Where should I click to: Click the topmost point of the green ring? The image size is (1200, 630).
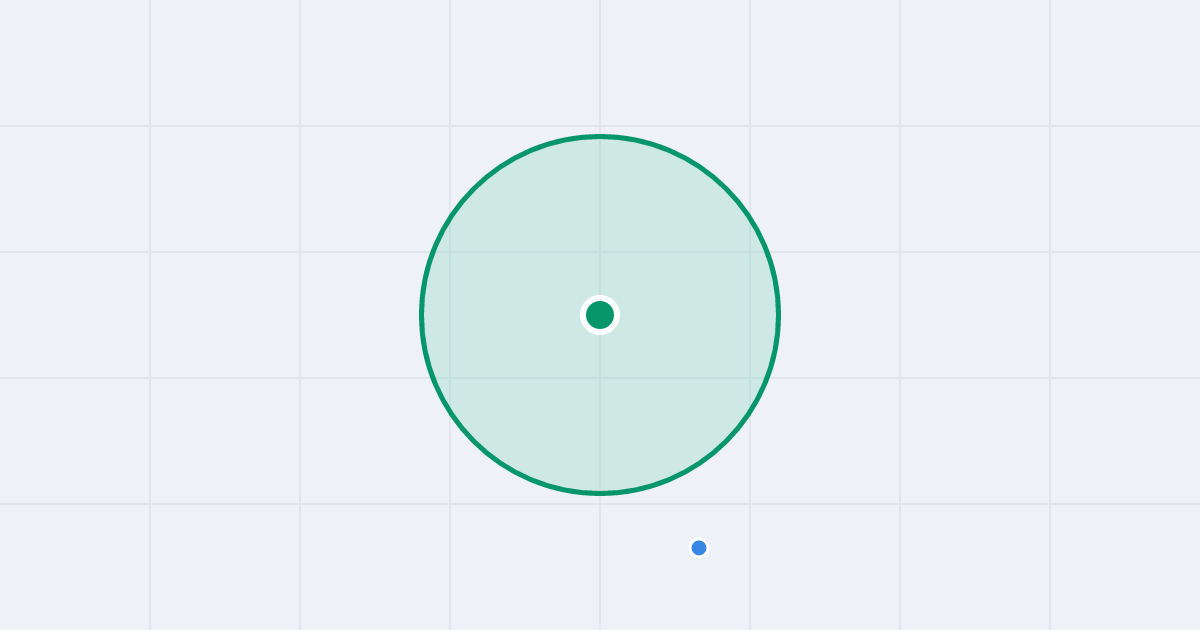point(600,136)
